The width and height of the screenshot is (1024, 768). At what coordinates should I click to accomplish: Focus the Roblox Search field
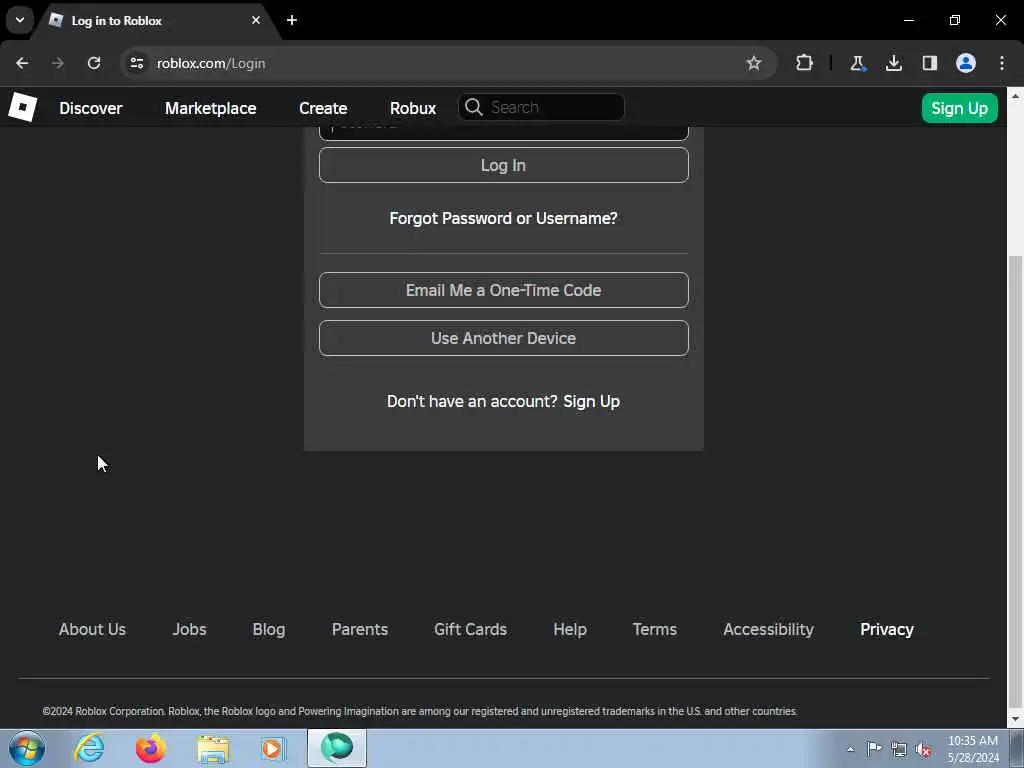[541, 107]
